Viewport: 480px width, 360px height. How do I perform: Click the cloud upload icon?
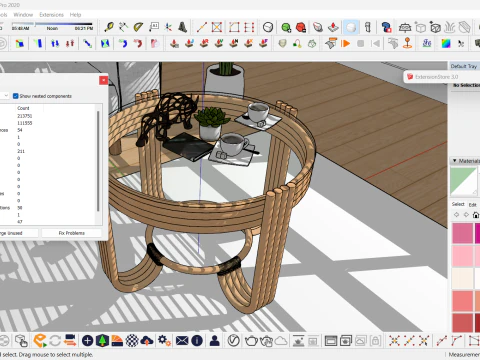pos(147,341)
